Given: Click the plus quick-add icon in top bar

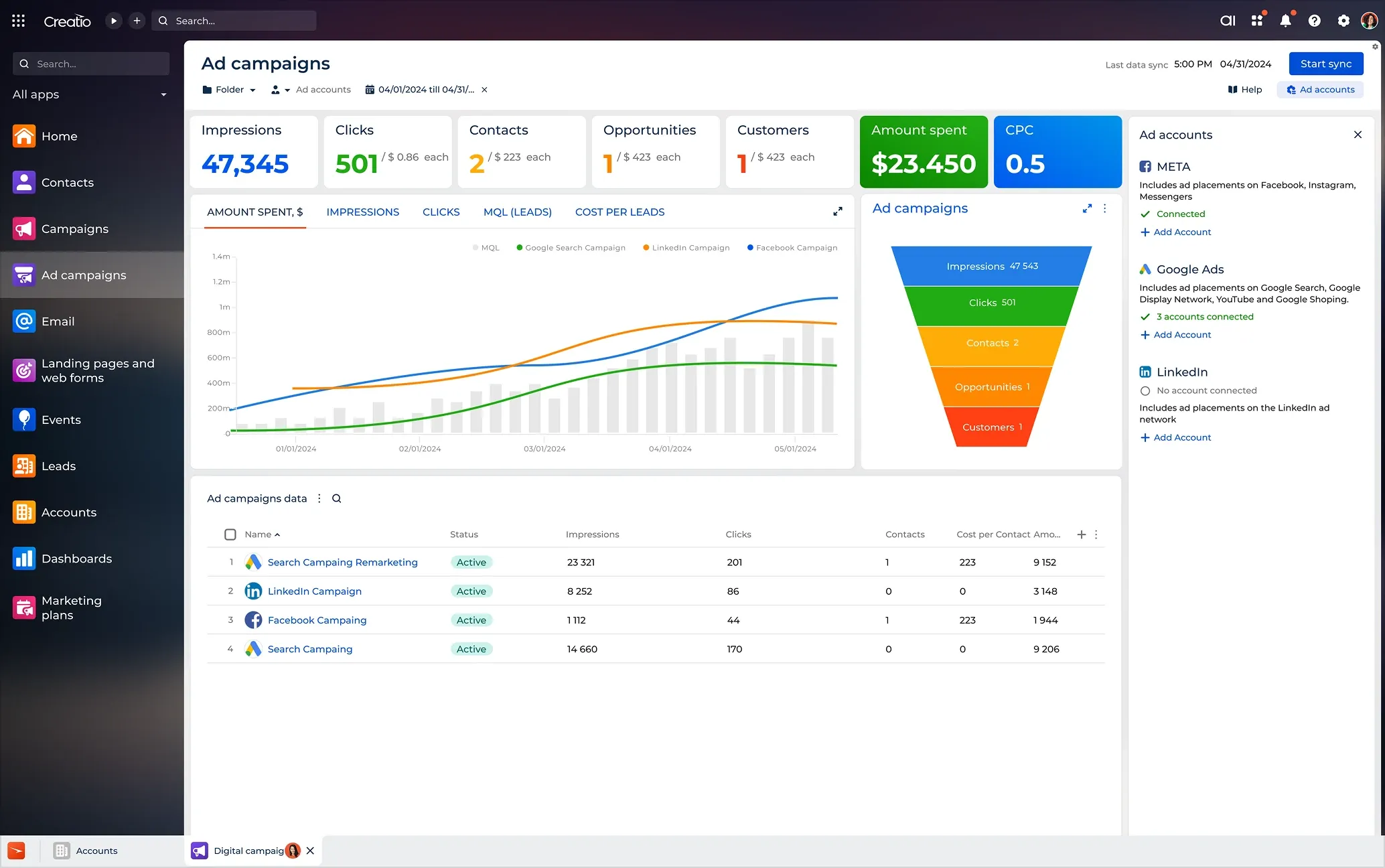Looking at the screenshot, I should click(137, 21).
